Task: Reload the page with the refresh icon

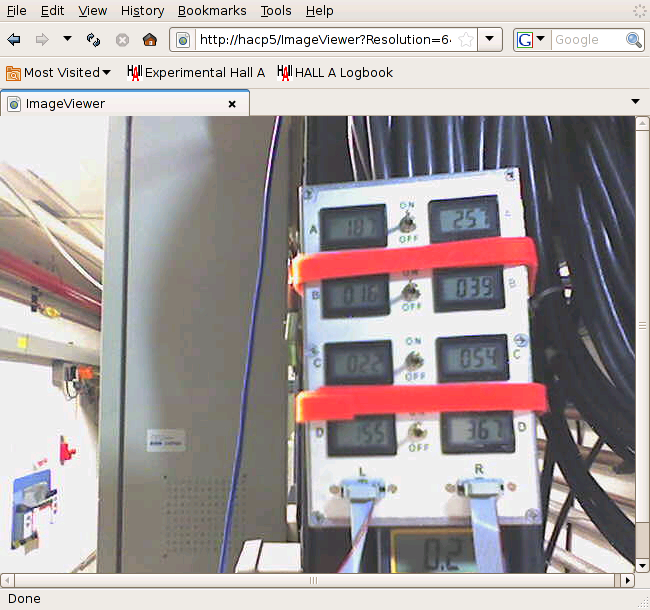Action: (94, 40)
